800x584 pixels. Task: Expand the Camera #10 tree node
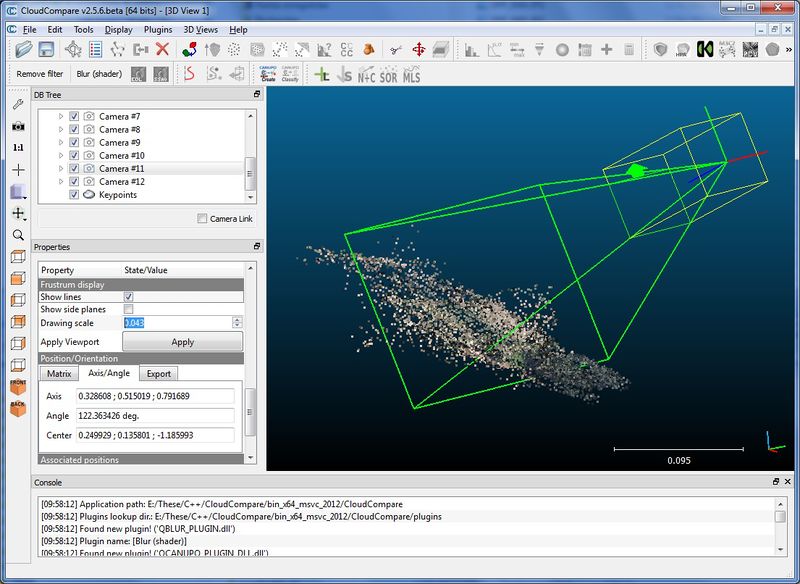click(61, 156)
